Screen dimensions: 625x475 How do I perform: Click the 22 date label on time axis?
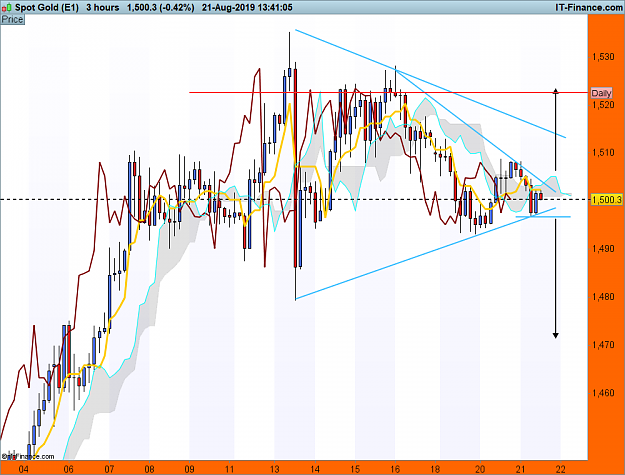pos(561,469)
